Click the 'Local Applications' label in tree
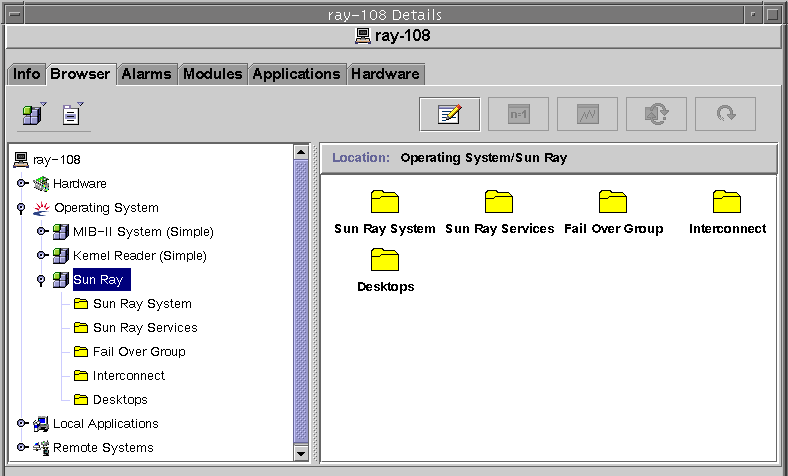The width and height of the screenshot is (788, 476). point(106,424)
